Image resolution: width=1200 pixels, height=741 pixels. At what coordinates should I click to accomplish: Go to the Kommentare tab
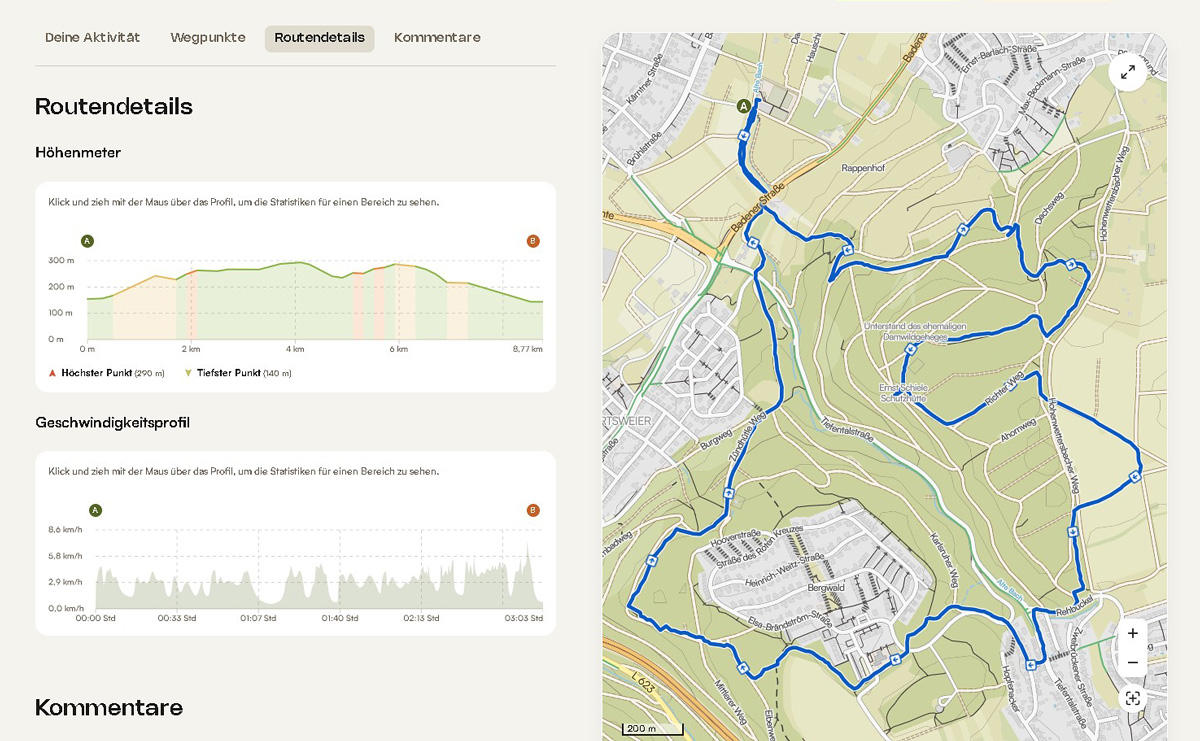[x=437, y=38]
